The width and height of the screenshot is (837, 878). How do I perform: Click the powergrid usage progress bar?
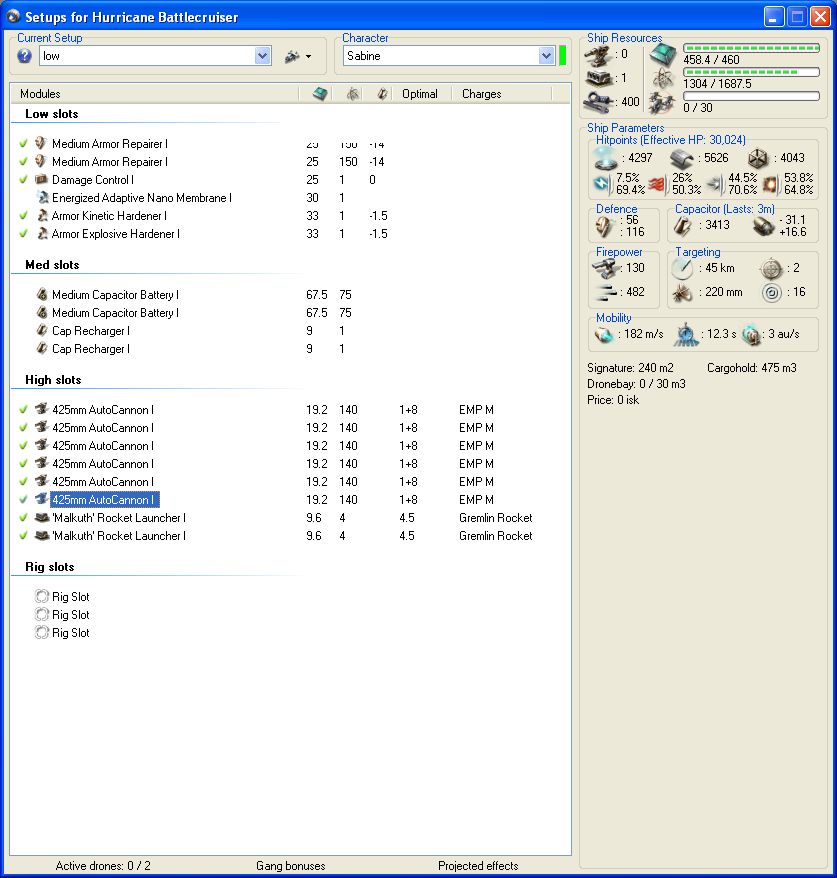tap(751, 72)
